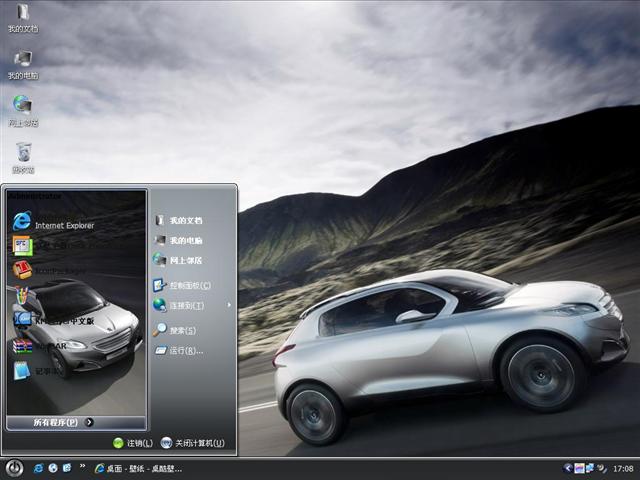Open 我的文档 desktop icon

coord(23,18)
